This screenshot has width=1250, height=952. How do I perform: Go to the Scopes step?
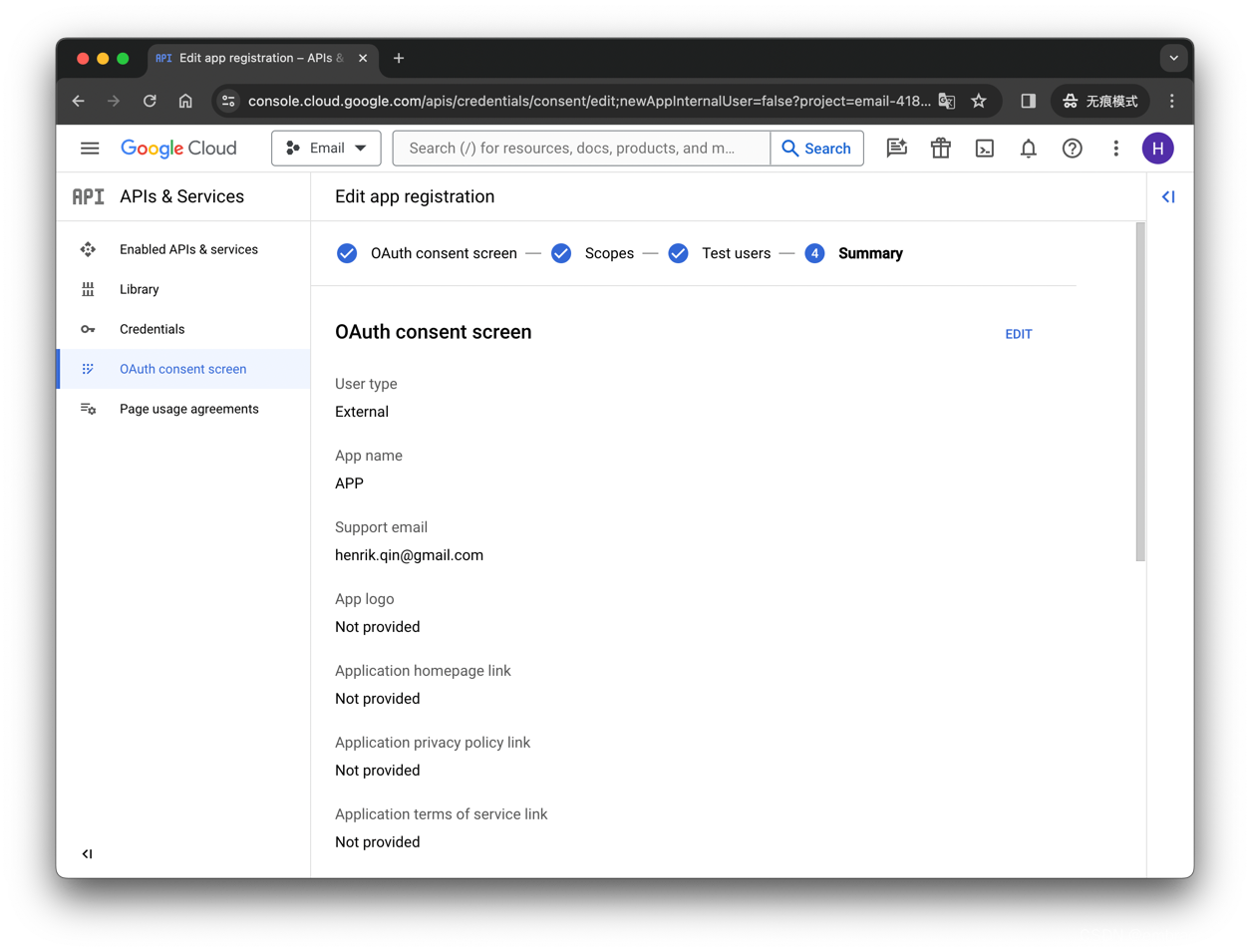pos(592,253)
